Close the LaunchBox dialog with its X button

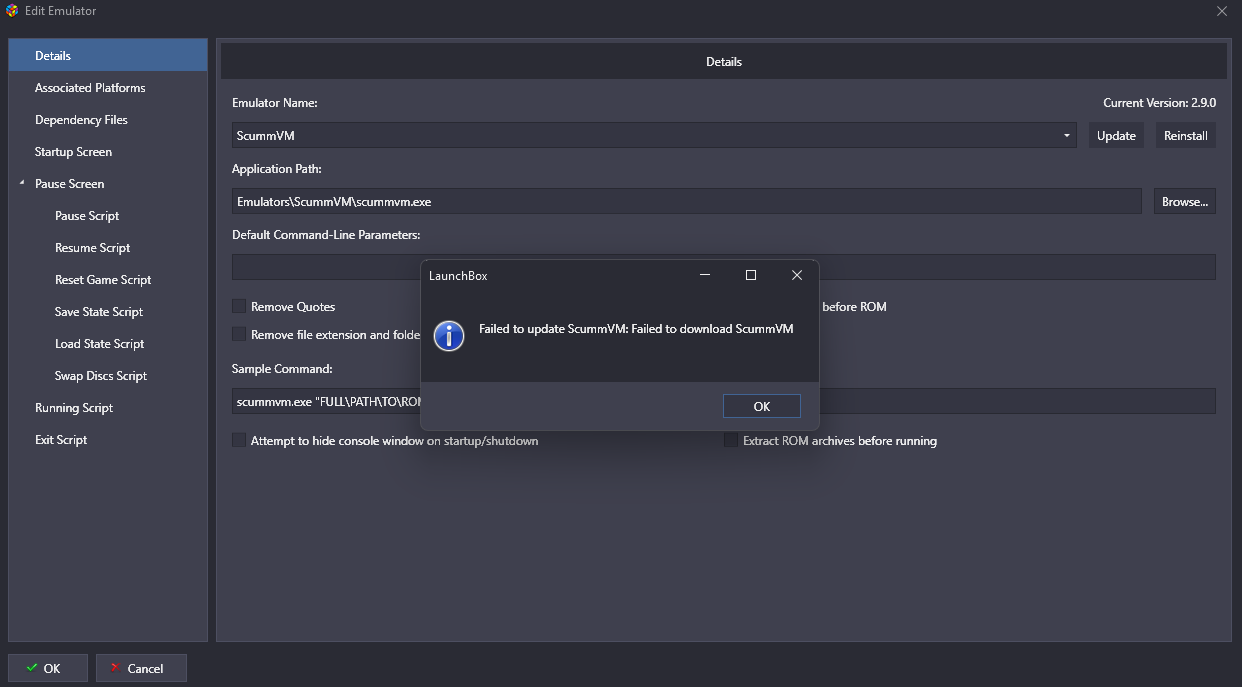(x=797, y=275)
